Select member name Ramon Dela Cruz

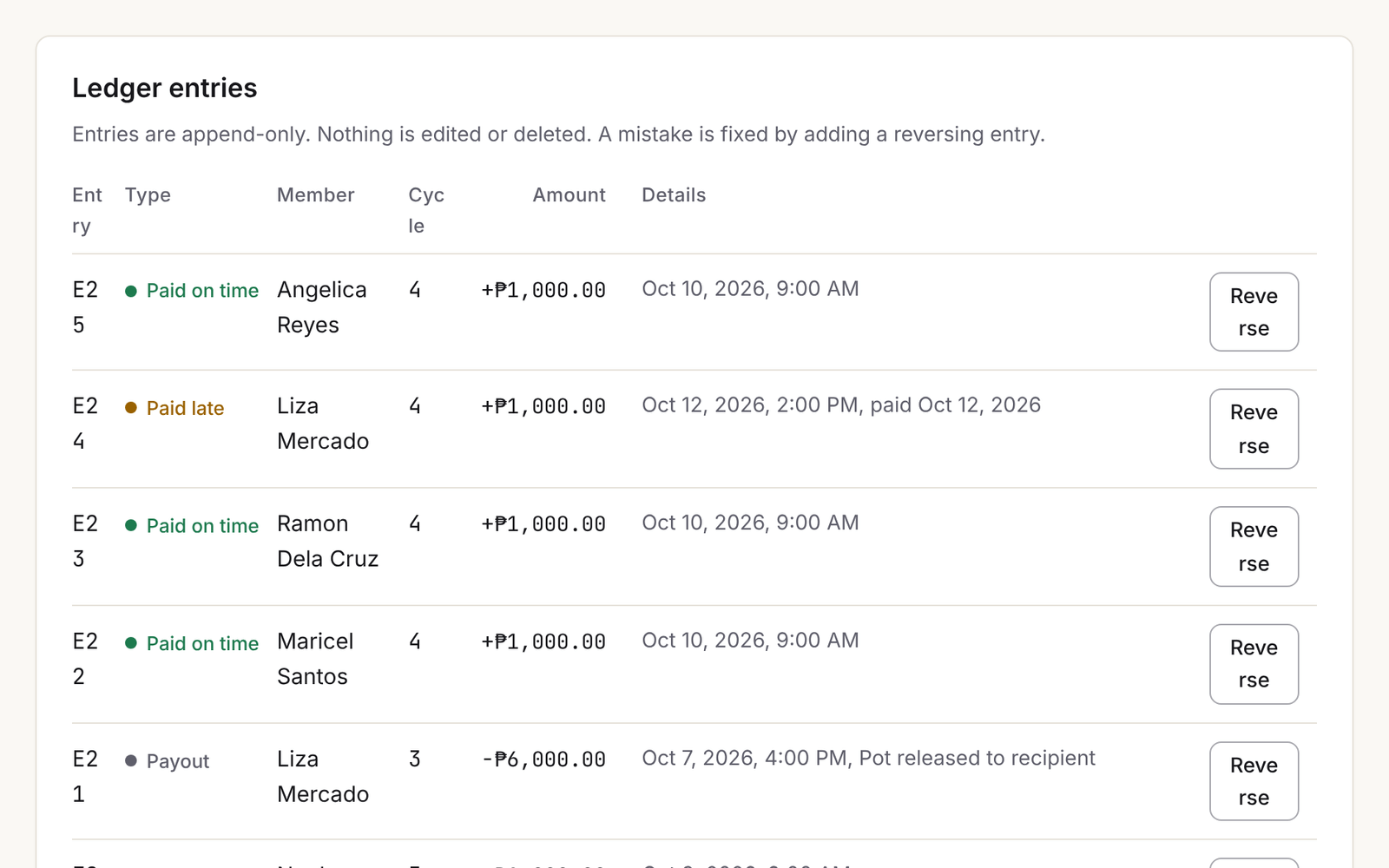[x=328, y=541]
